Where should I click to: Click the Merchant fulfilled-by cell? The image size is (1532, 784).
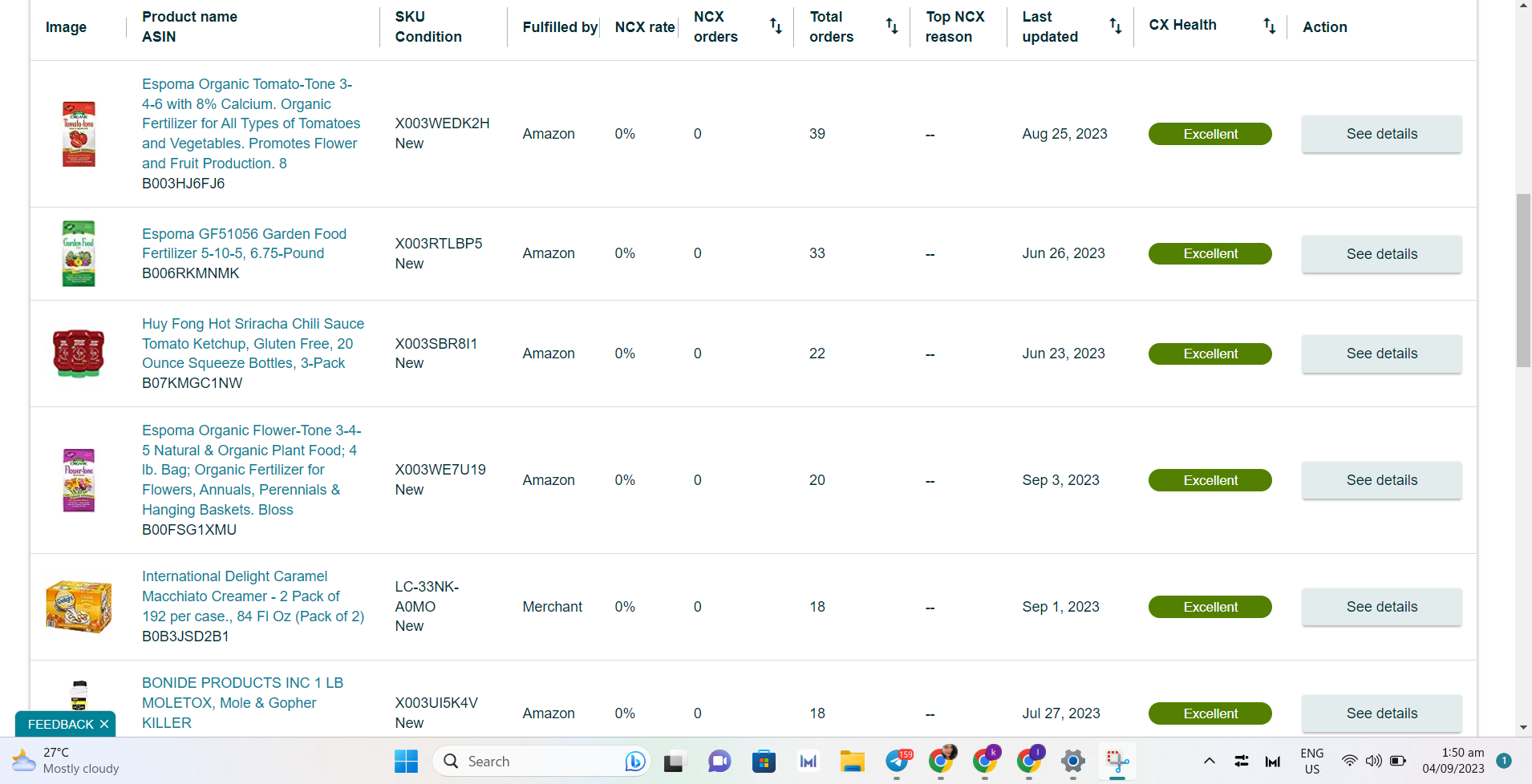pos(552,607)
